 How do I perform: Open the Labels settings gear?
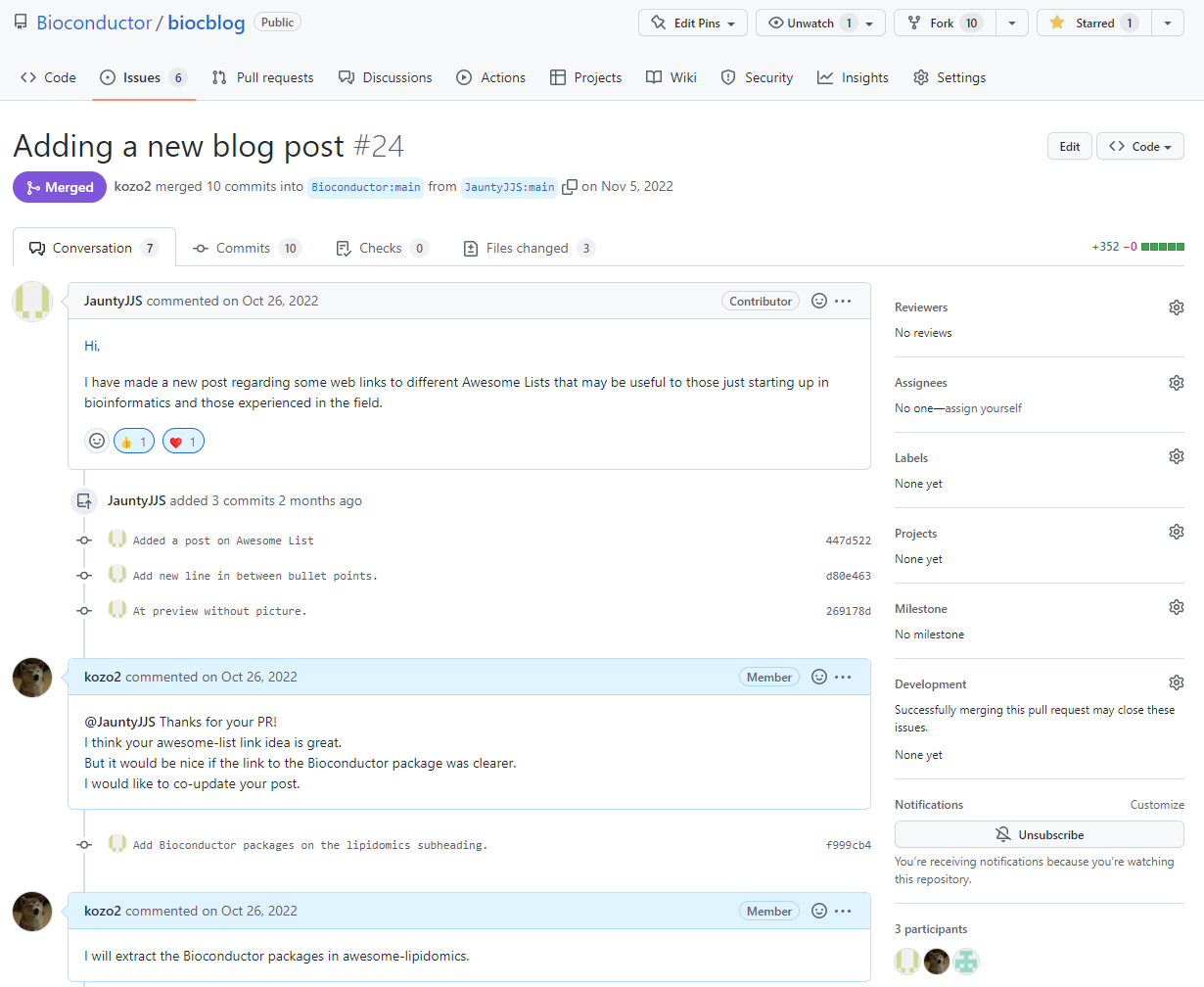(1176, 456)
